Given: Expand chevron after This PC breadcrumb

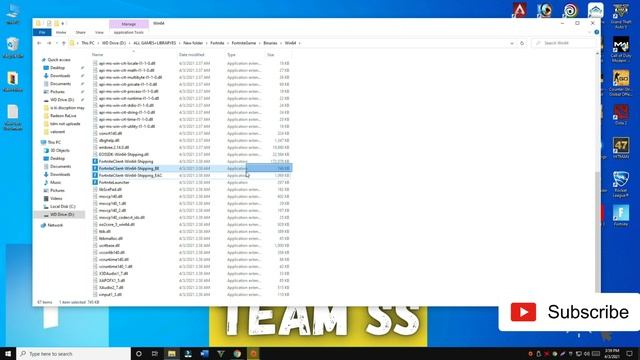Looking at the screenshot, I should click(x=98, y=43).
